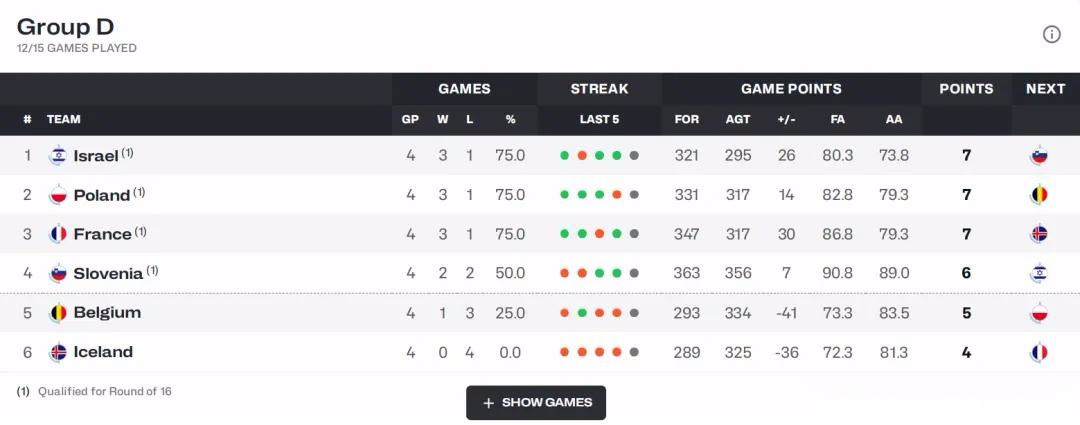Click next-opponent flag in Iceland's row
This screenshot has height=425, width=1080.
click(1039, 352)
